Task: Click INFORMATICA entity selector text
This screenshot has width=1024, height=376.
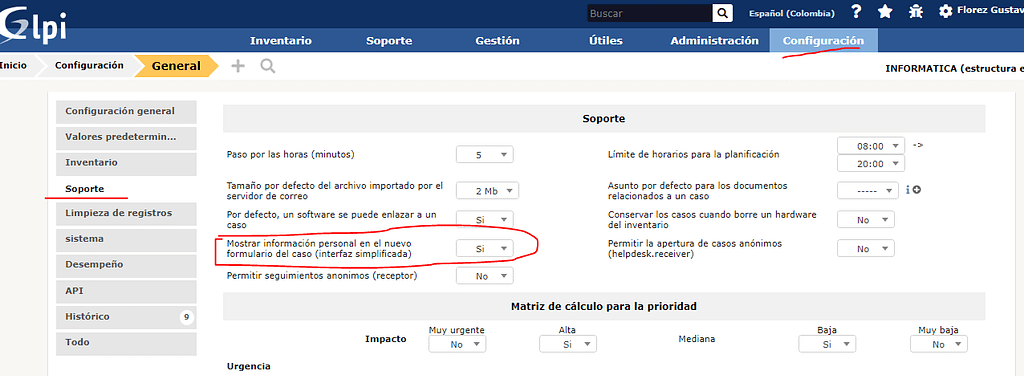Action: click(954, 68)
